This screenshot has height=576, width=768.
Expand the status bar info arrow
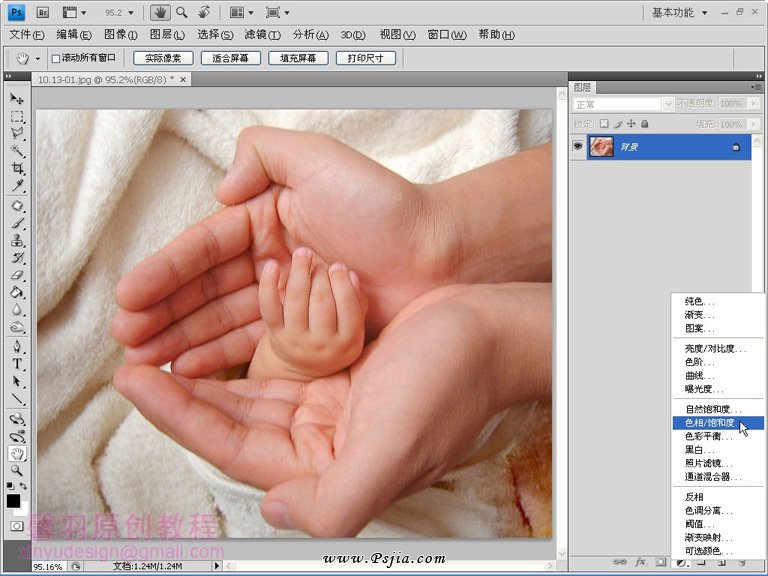point(217,566)
